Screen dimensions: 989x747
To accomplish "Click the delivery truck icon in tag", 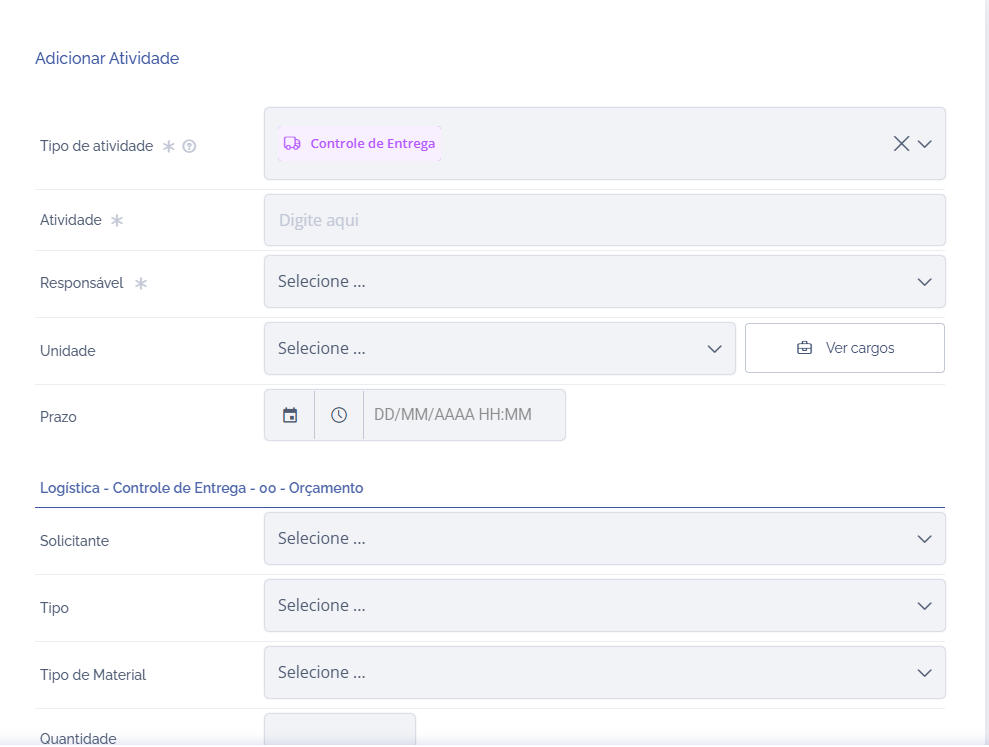I will pos(292,143).
